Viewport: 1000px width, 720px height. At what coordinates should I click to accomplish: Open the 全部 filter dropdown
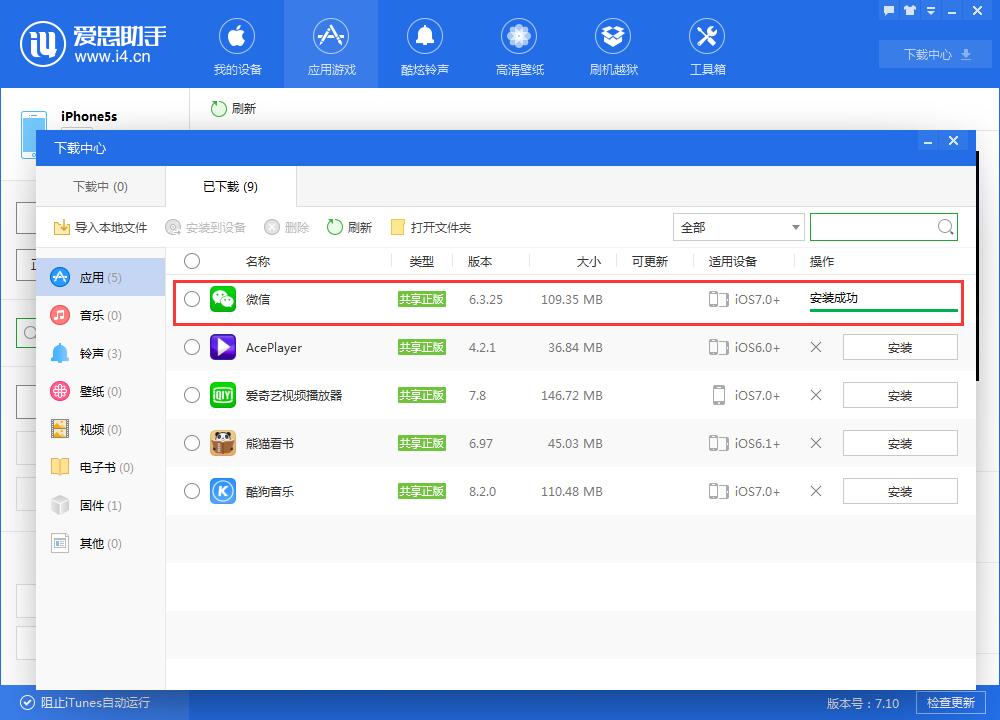click(738, 227)
